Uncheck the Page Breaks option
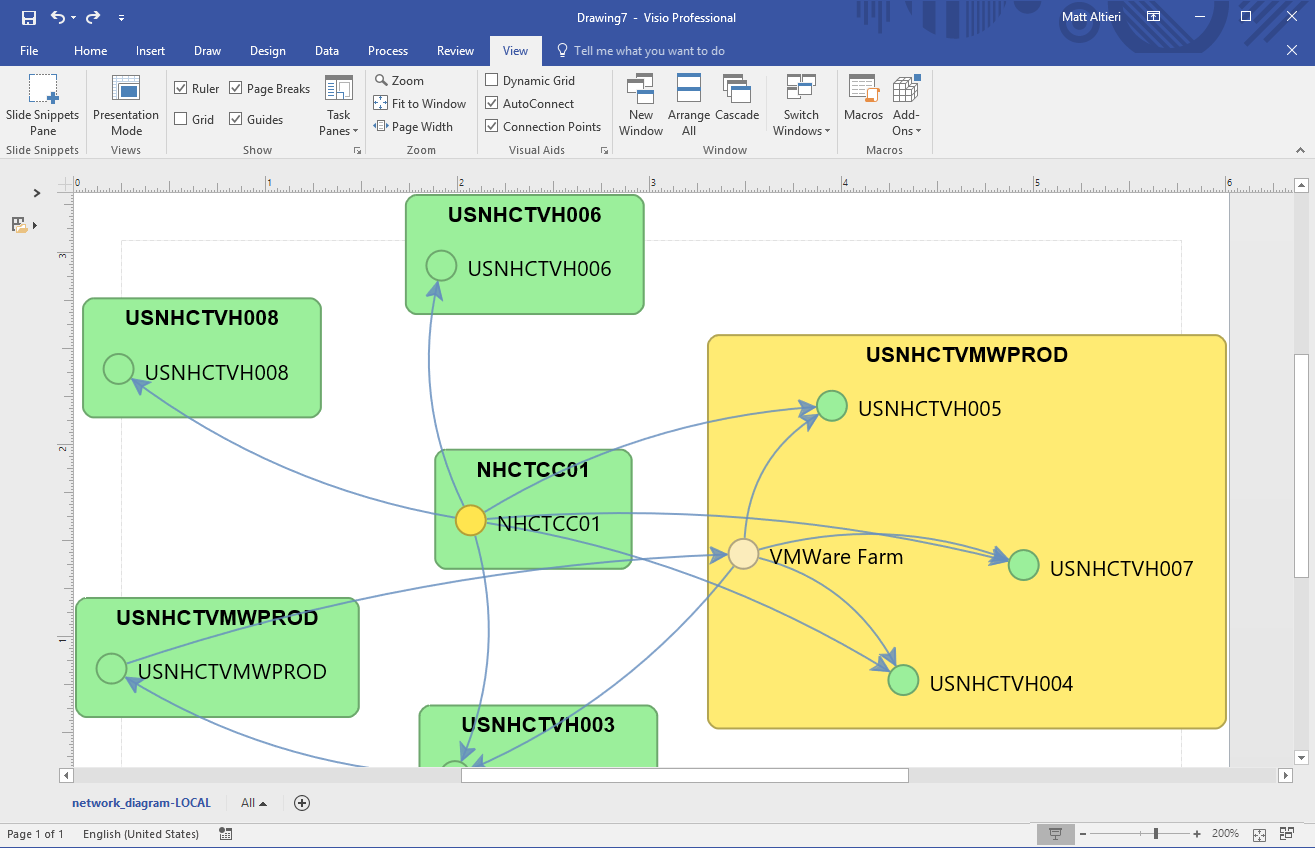Image resolution: width=1315 pixels, height=848 pixels. coord(236,88)
